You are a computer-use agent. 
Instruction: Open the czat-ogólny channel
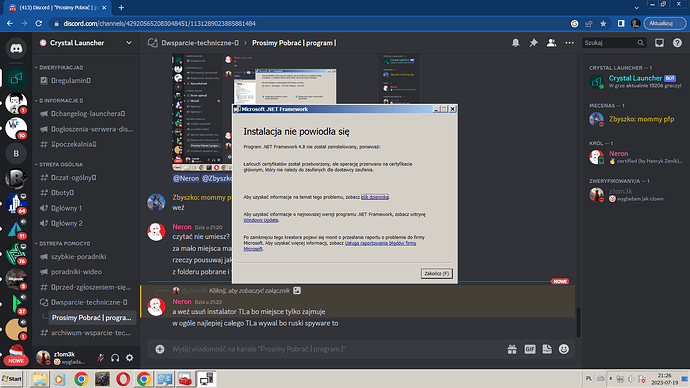(x=86, y=178)
